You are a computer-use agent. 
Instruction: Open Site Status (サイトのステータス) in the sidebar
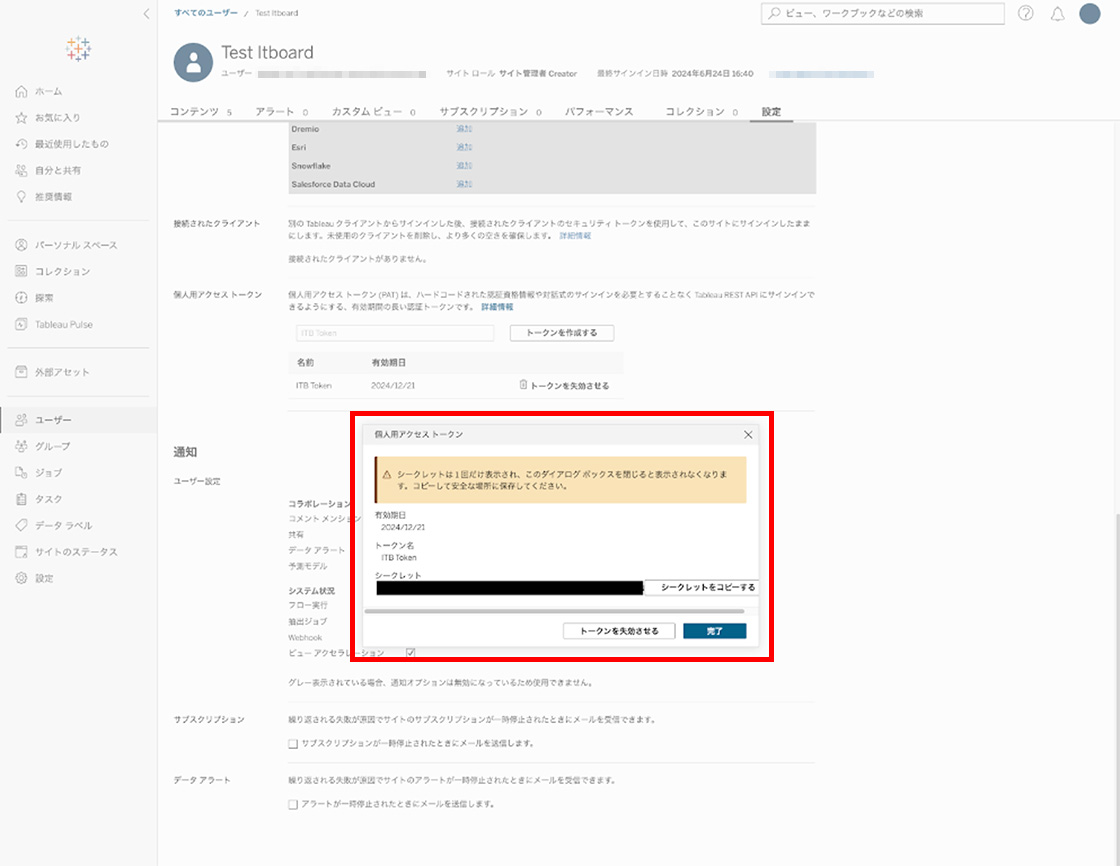click(x=76, y=552)
